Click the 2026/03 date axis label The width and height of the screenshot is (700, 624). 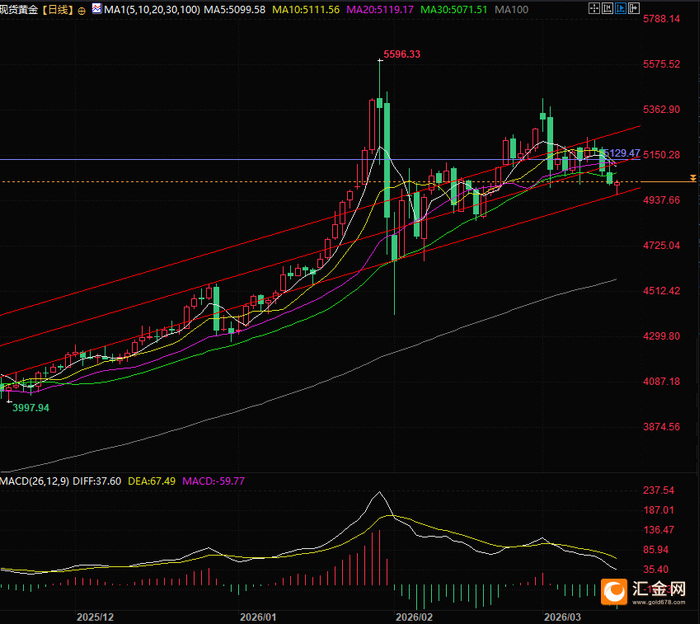[x=562, y=617]
